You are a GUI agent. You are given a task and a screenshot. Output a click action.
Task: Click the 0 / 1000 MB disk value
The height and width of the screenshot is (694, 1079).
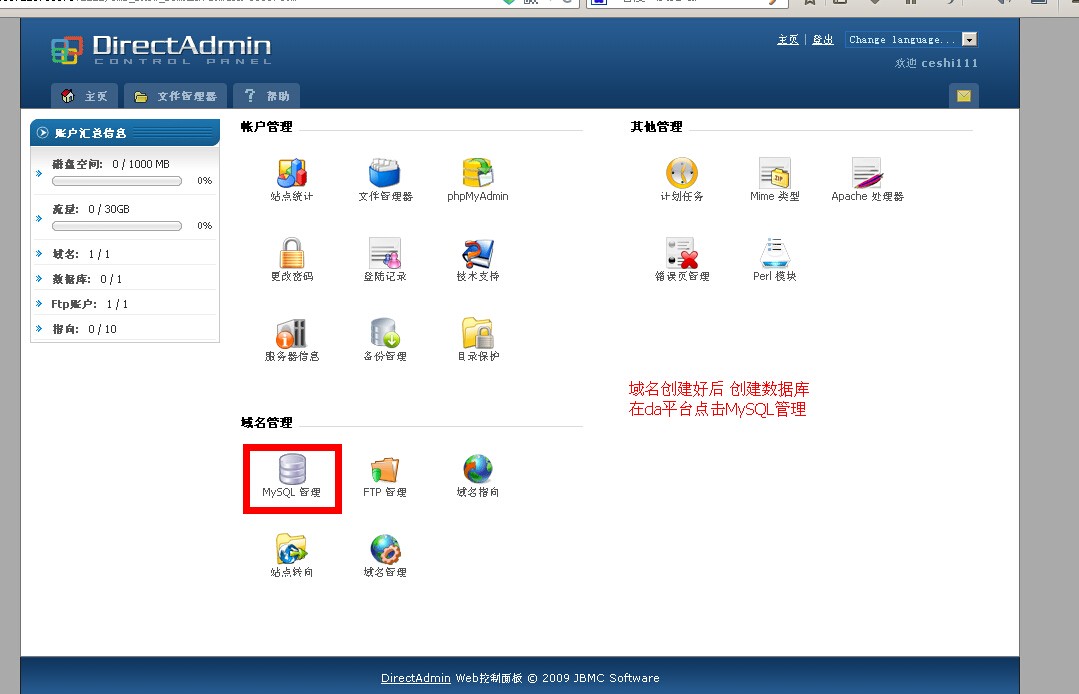pos(141,164)
